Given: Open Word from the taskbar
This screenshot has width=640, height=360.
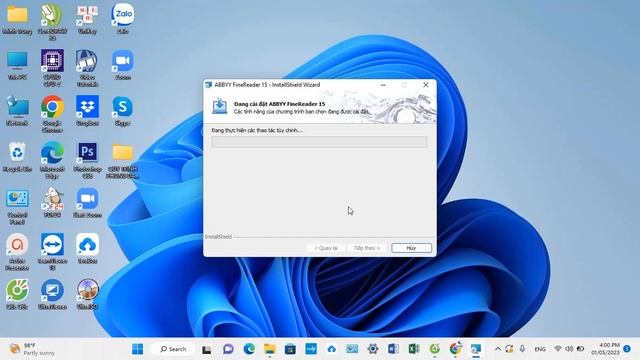Looking at the screenshot, I should click(x=393, y=349).
